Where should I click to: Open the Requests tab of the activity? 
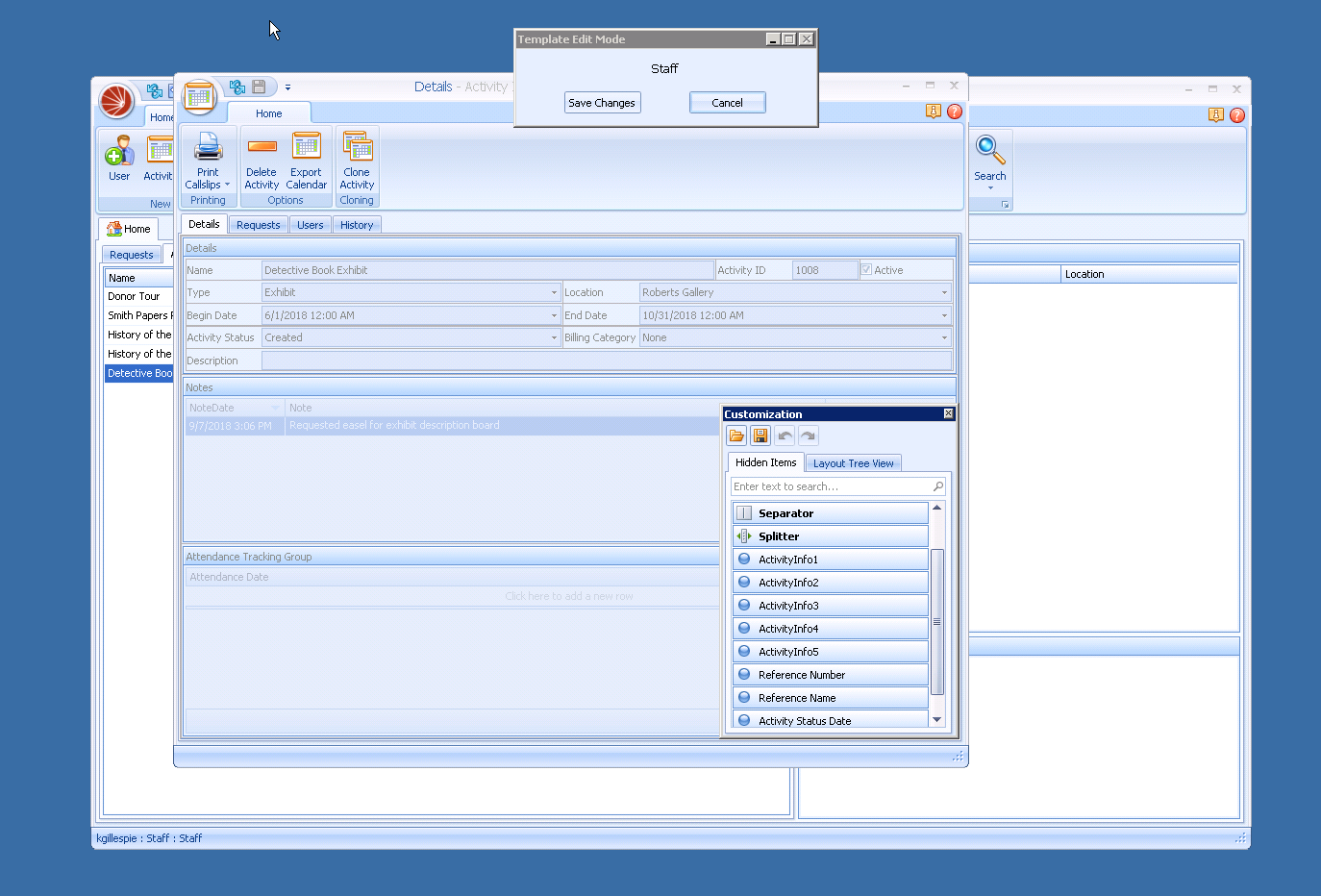point(258,224)
